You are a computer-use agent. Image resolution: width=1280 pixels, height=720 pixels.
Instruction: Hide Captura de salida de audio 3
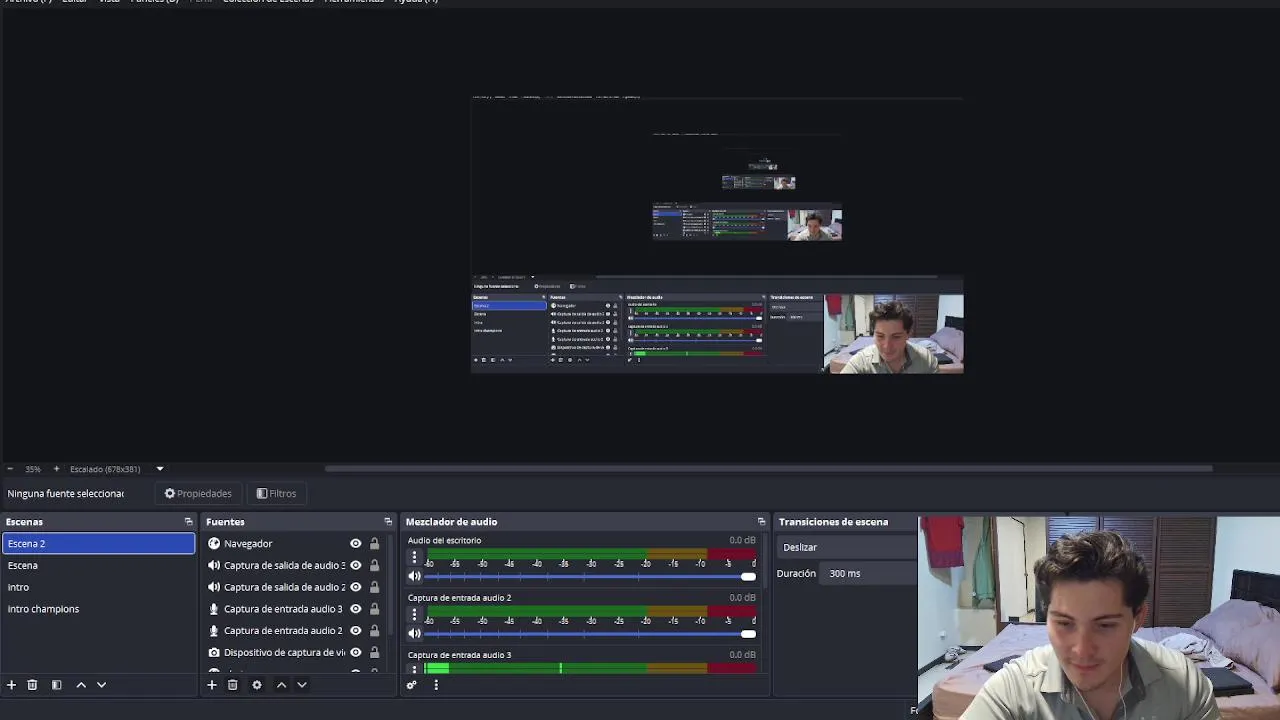pyautogui.click(x=355, y=566)
